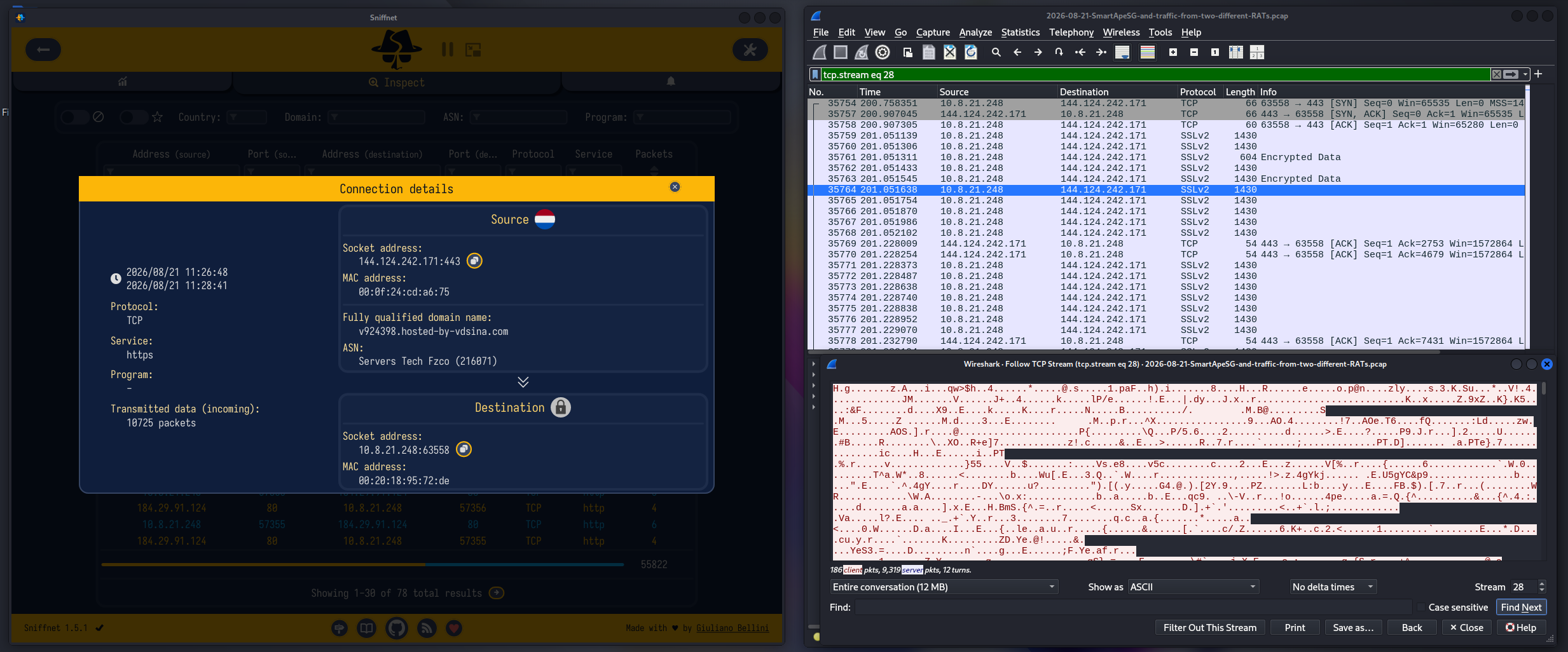Switch to the Inspect tab in Sniffnet

tap(397, 83)
